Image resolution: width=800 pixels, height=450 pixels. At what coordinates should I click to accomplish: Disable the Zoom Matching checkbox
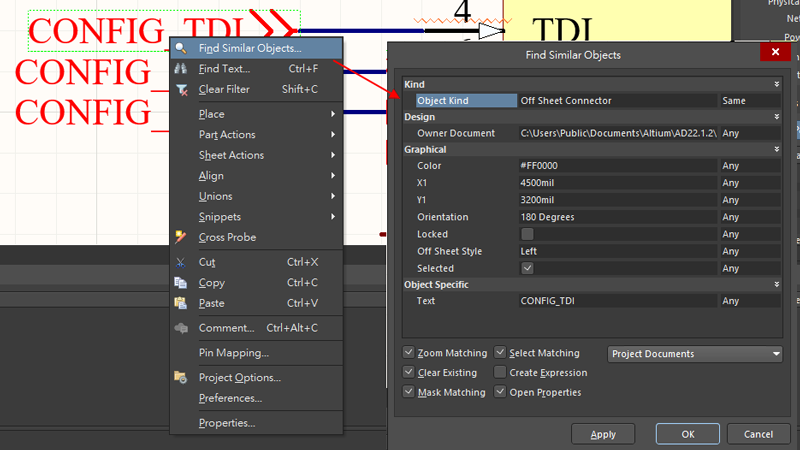(x=409, y=353)
